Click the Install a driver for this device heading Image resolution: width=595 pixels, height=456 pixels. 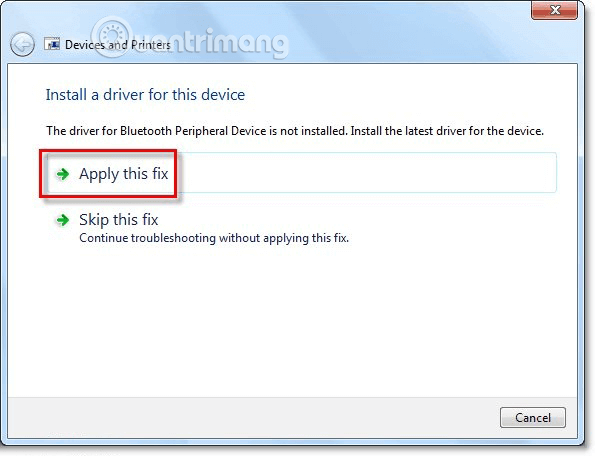click(145, 94)
